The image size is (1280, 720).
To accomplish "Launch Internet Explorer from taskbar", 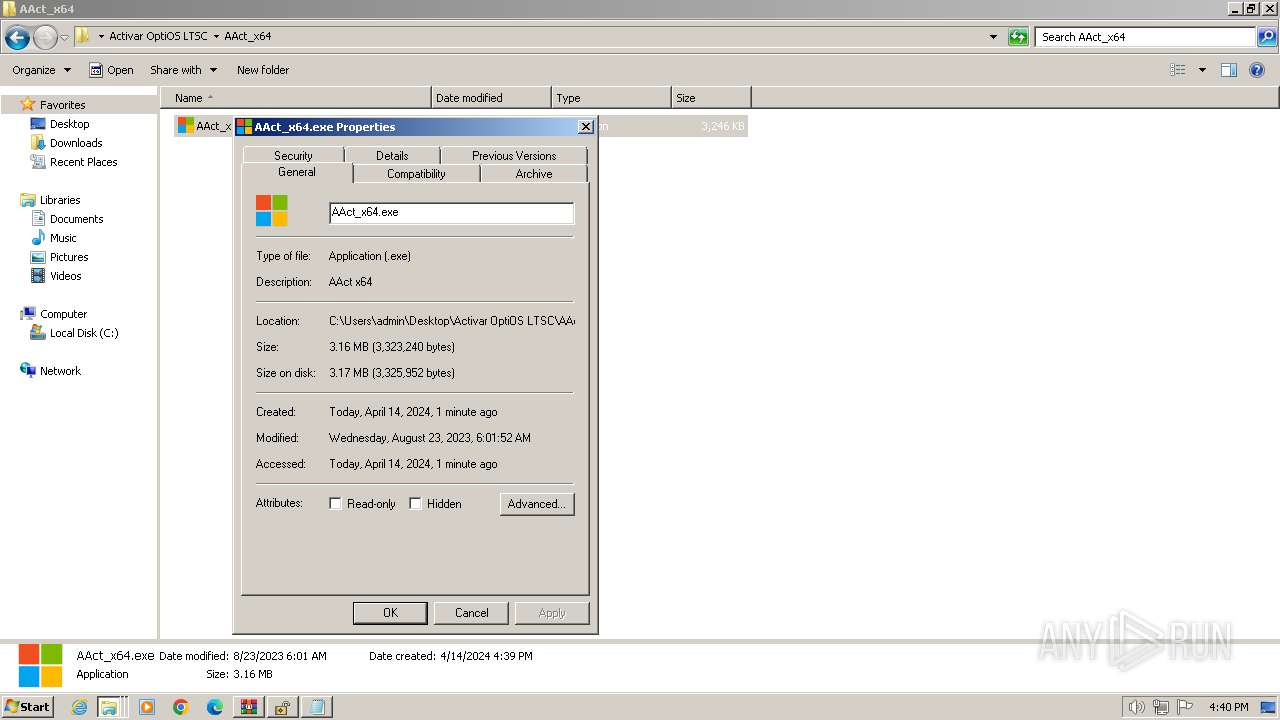I will tap(80, 707).
